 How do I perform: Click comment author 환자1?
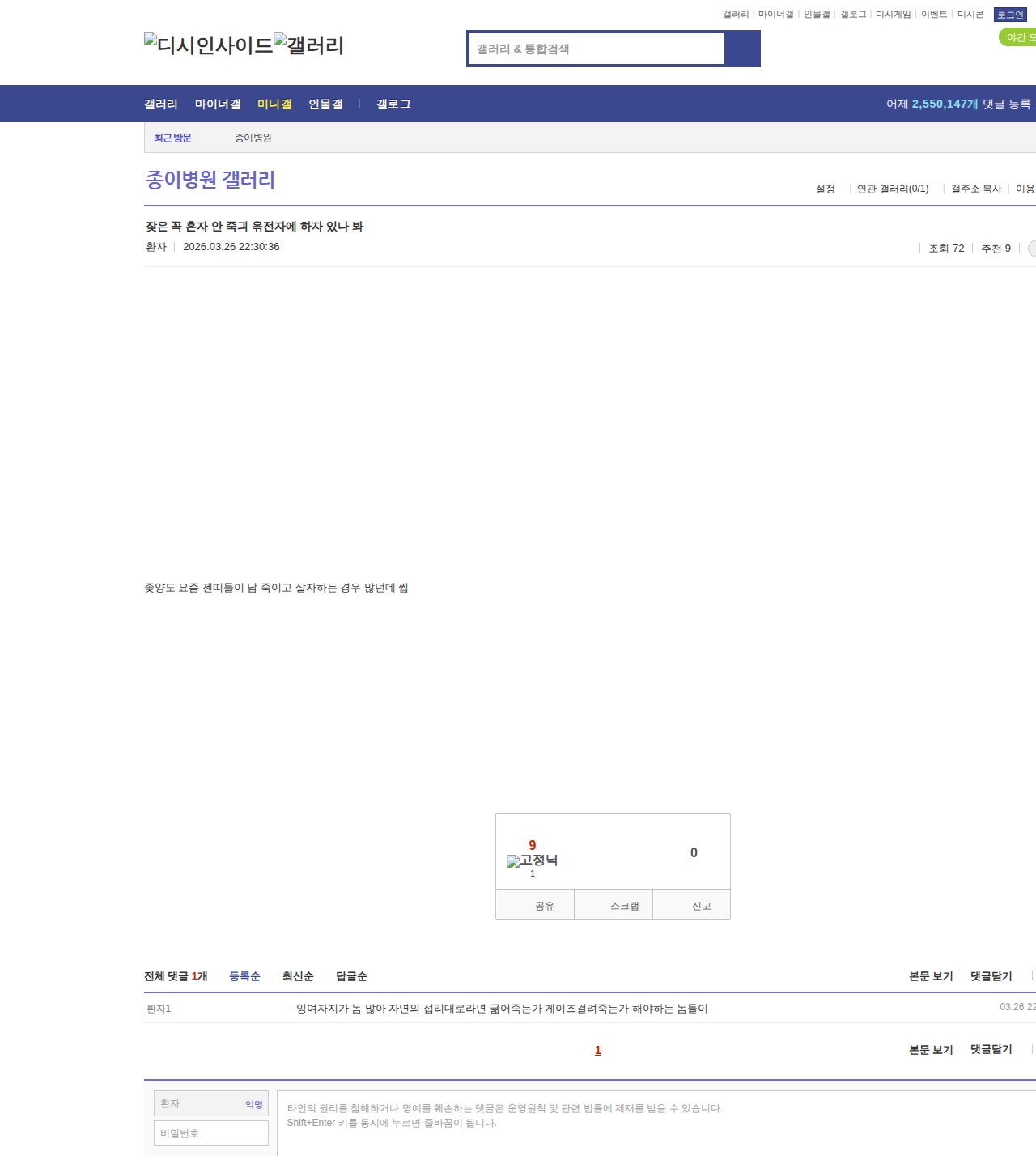coord(159,1009)
